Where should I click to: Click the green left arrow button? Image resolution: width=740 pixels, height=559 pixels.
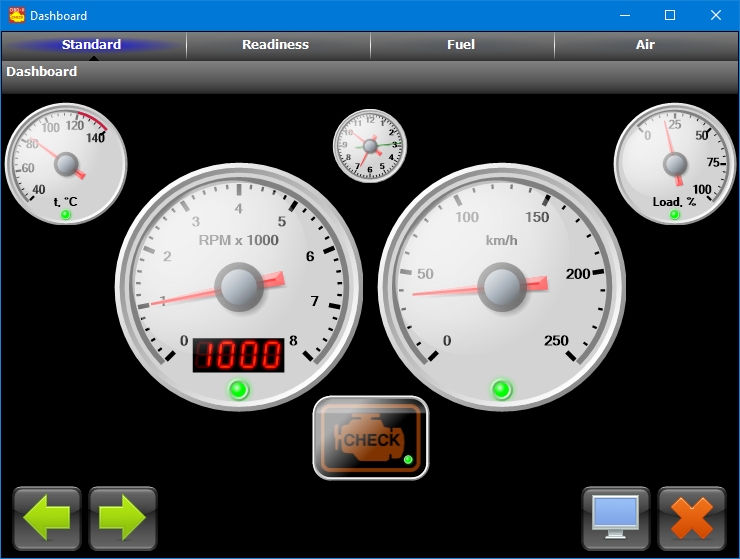point(47,518)
